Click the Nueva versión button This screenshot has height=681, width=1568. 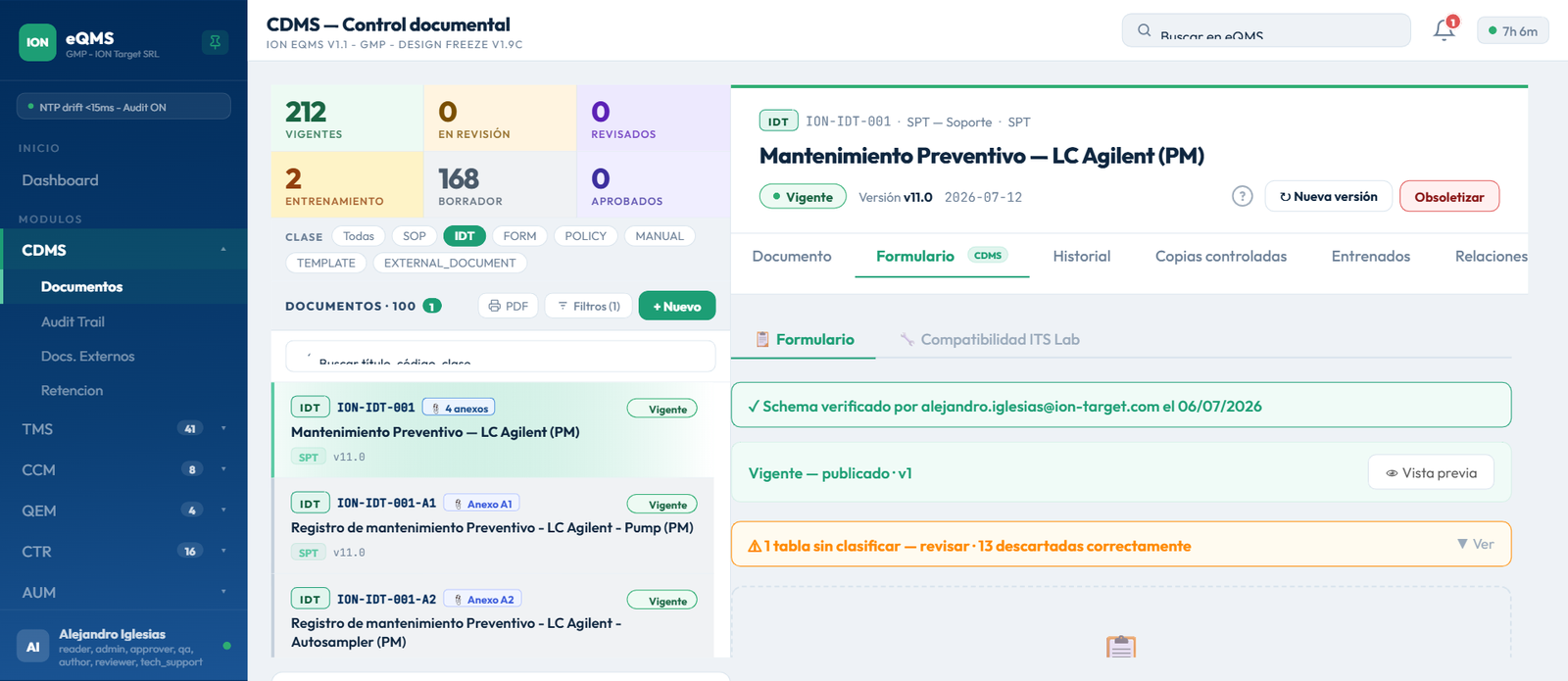(1328, 196)
